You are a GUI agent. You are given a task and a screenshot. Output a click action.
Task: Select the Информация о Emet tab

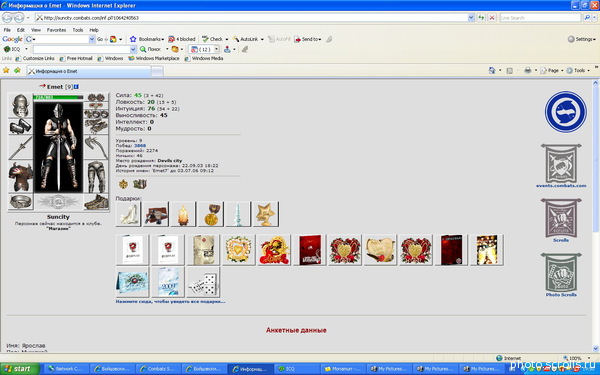[89, 71]
